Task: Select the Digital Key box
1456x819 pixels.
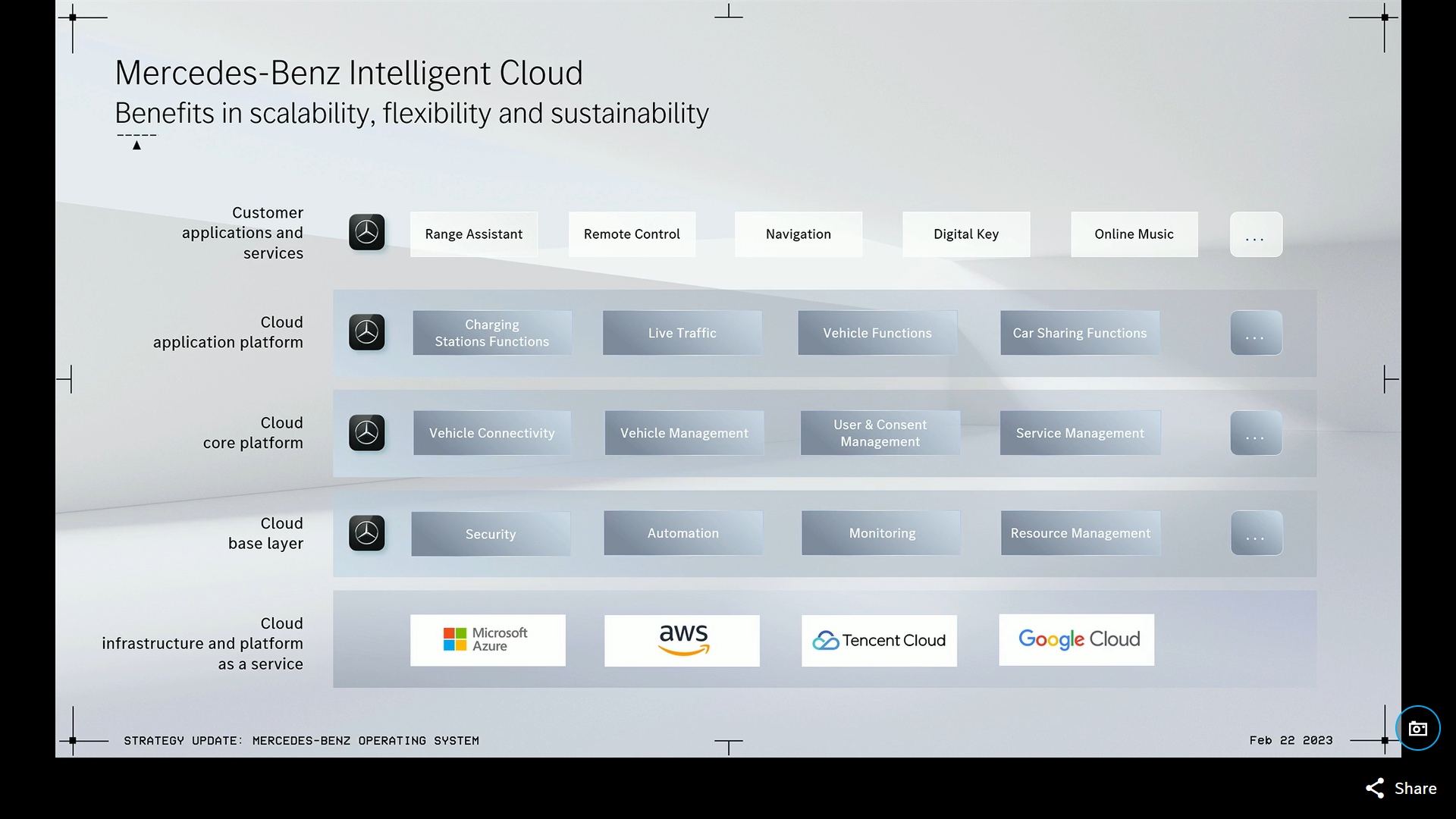Action: [966, 234]
